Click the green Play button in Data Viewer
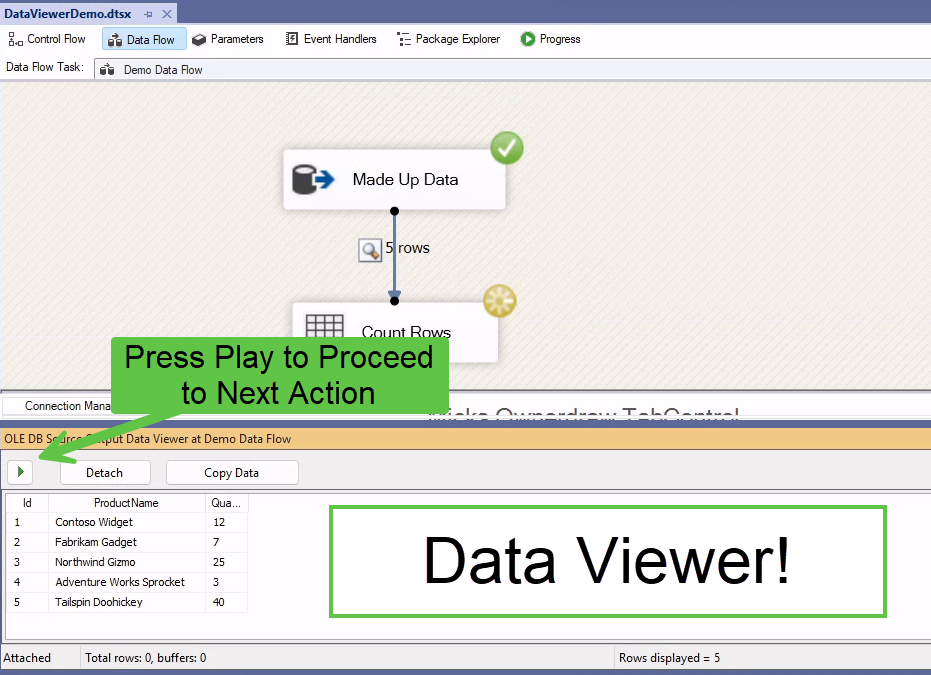 [20, 473]
